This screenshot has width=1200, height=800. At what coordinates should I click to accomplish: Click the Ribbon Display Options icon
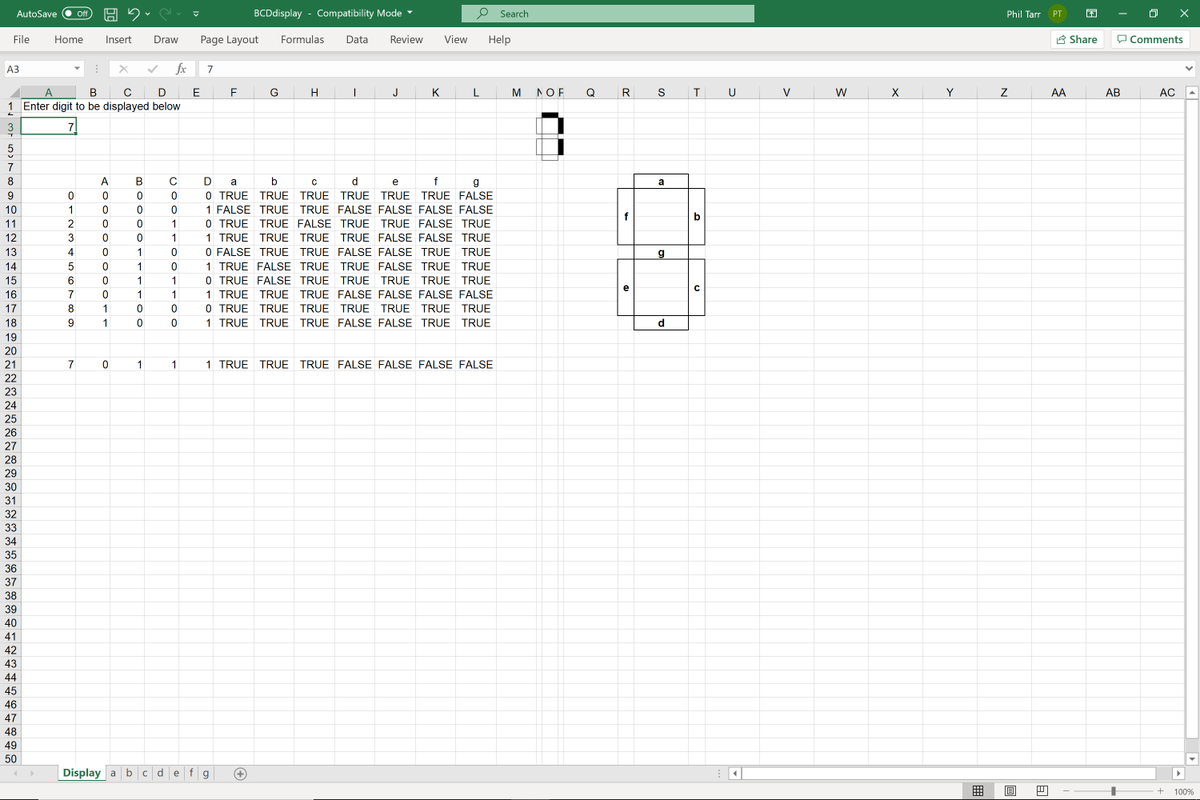click(x=1093, y=14)
